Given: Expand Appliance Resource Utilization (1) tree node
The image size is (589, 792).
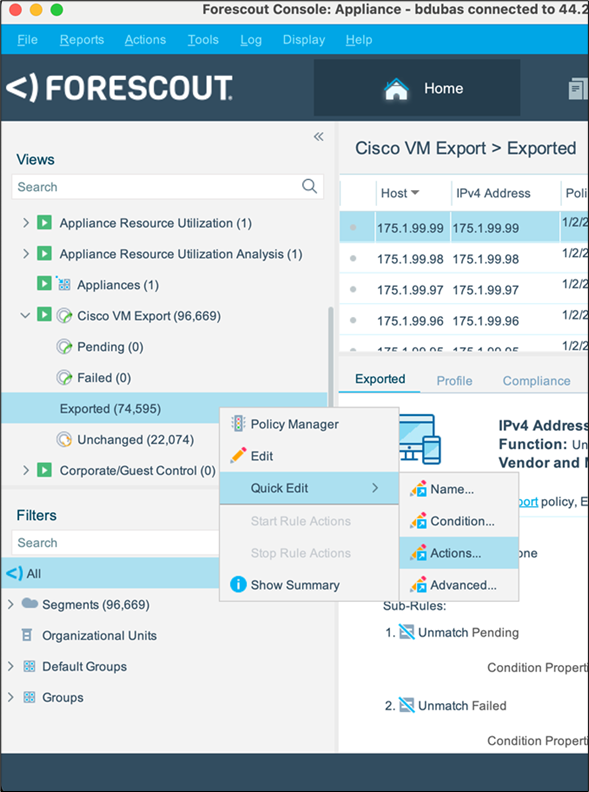Looking at the screenshot, I should pos(26,223).
